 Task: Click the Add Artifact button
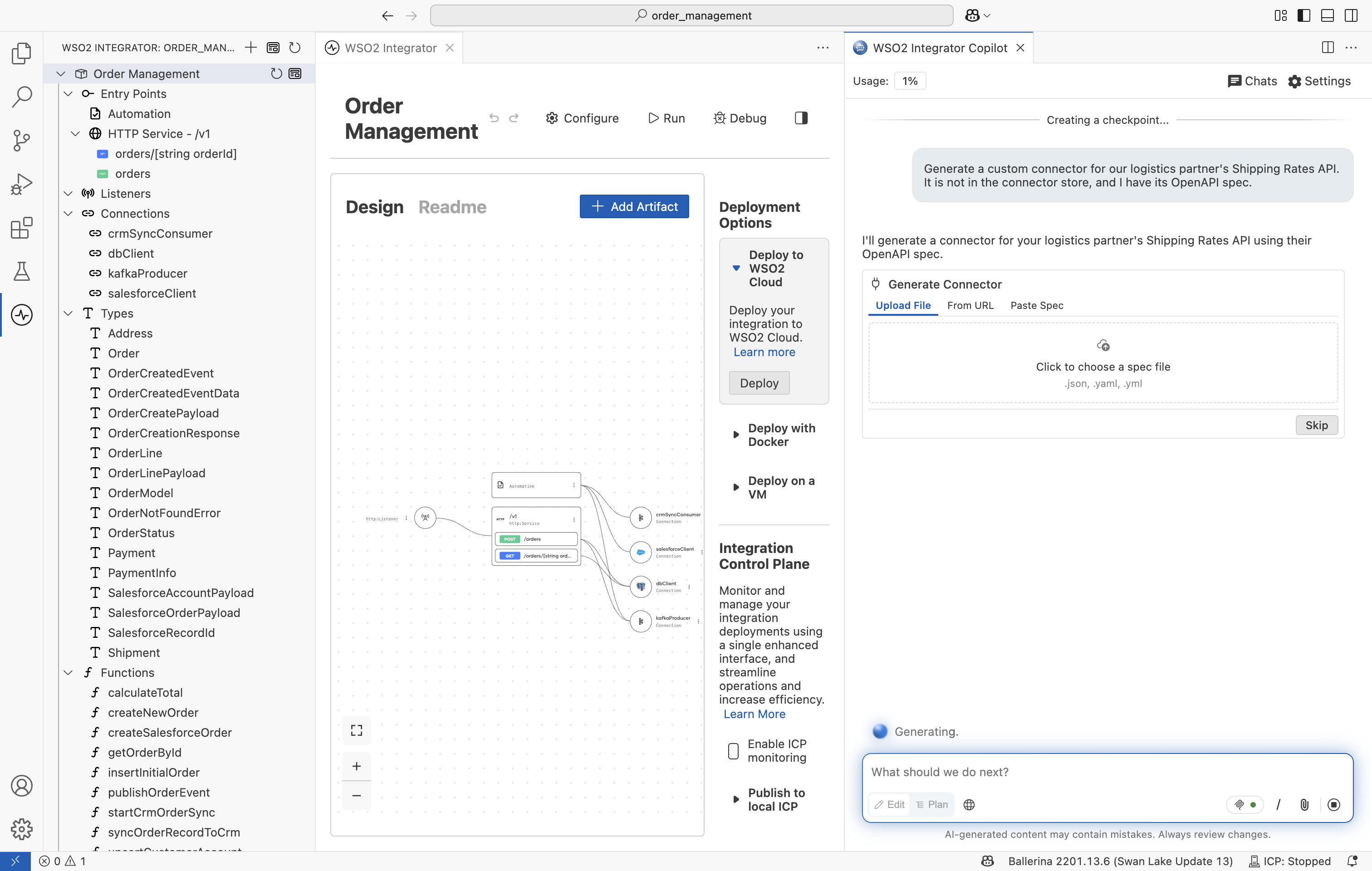tap(634, 206)
